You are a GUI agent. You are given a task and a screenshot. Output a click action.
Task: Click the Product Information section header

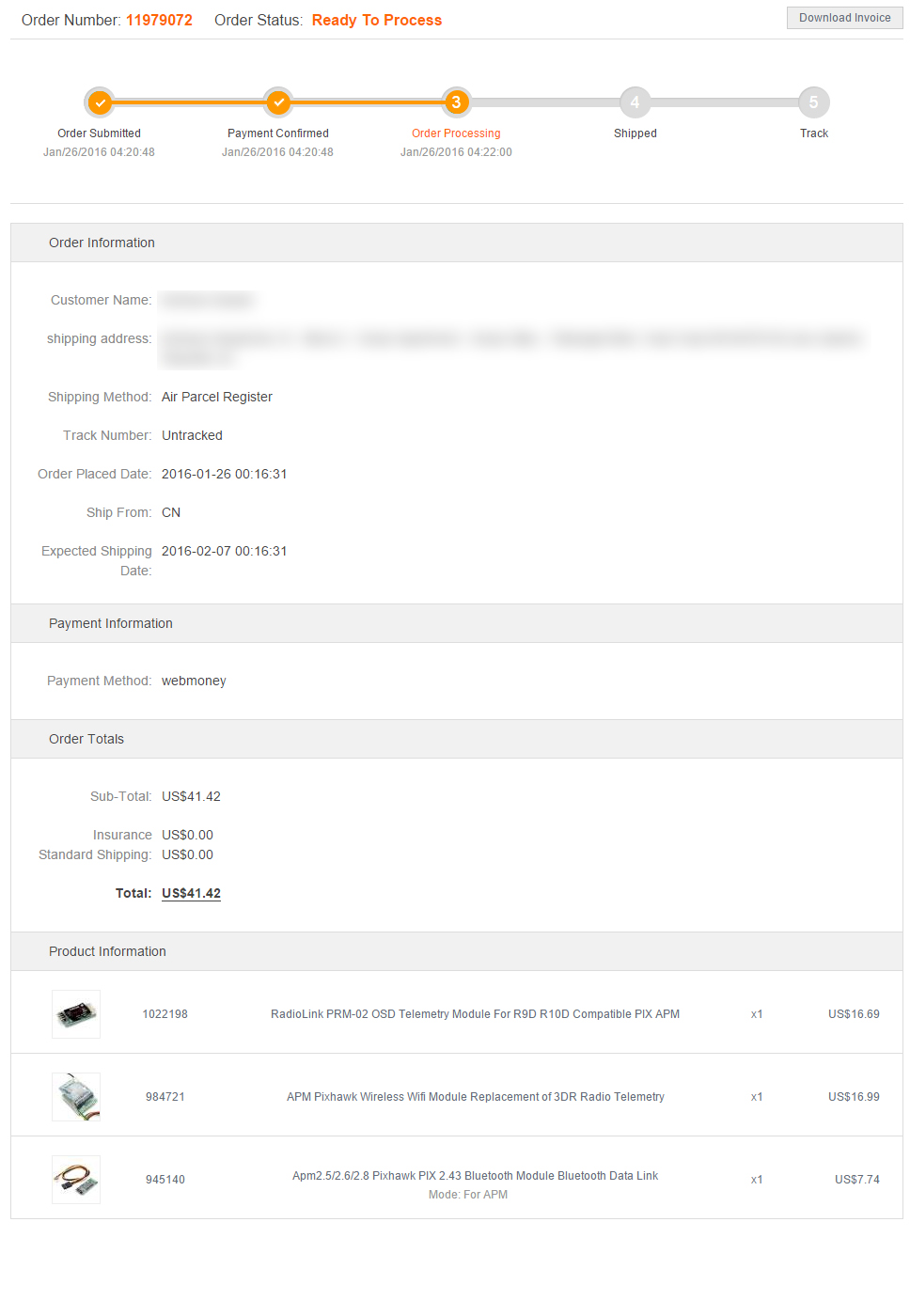tap(107, 951)
